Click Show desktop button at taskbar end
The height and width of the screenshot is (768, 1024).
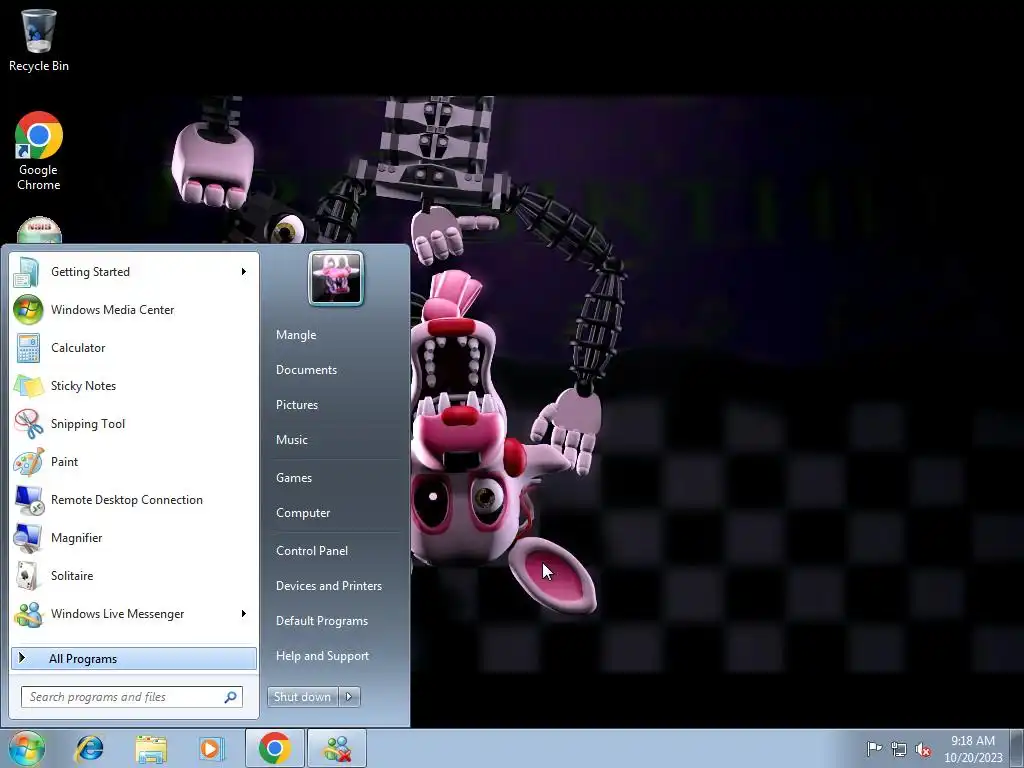[x=1017, y=748]
